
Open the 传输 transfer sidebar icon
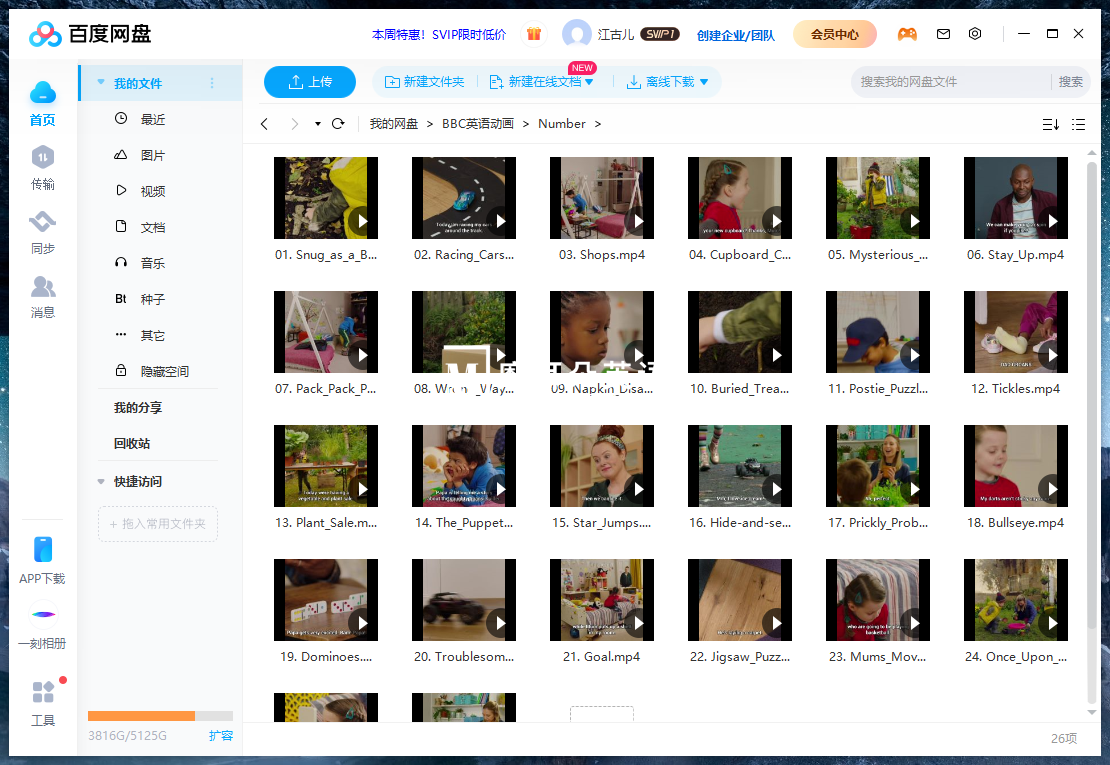point(43,167)
